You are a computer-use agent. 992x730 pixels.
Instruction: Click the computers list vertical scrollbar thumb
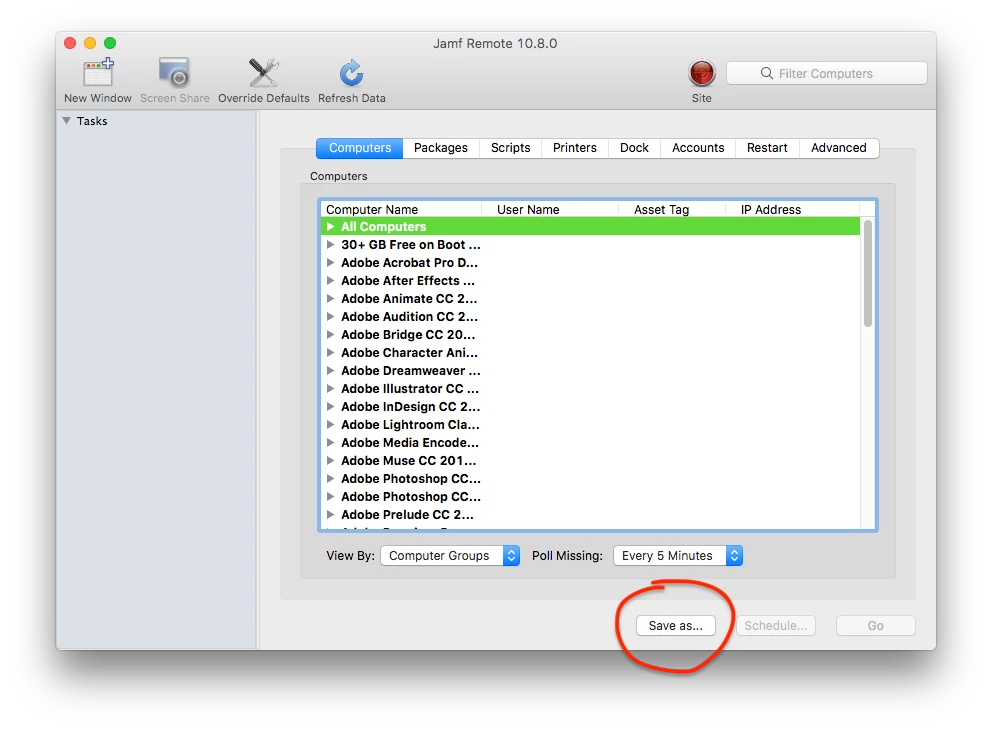pos(867,273)
